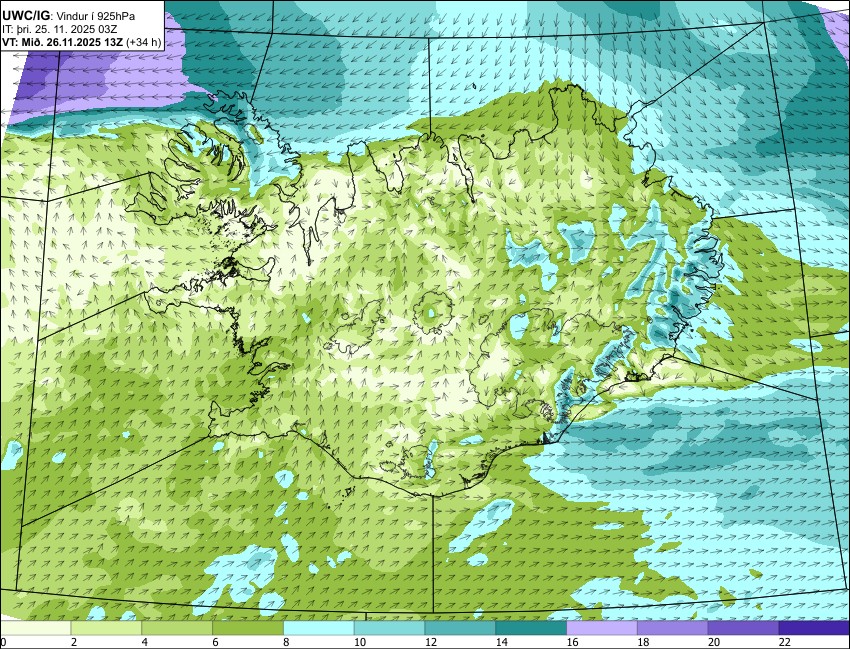Screen dimensions: 850x649
Task: Click the legend label '12'
Action: tap(431, 642)
